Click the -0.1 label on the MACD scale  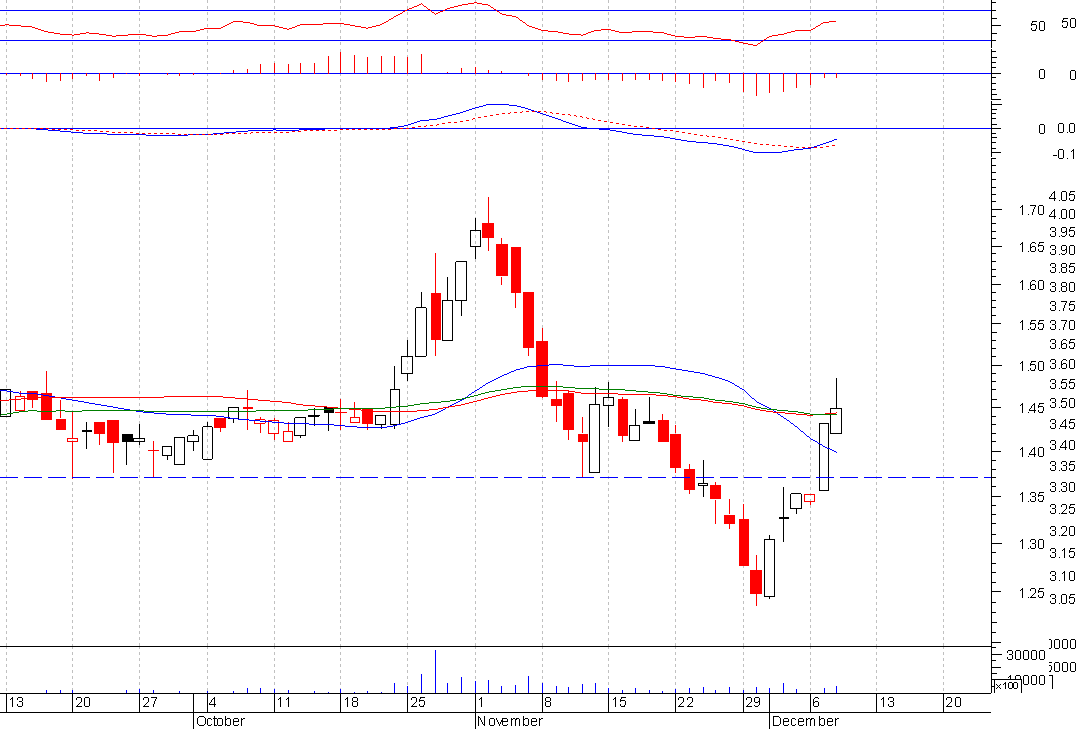click(x=1064, y=154)
